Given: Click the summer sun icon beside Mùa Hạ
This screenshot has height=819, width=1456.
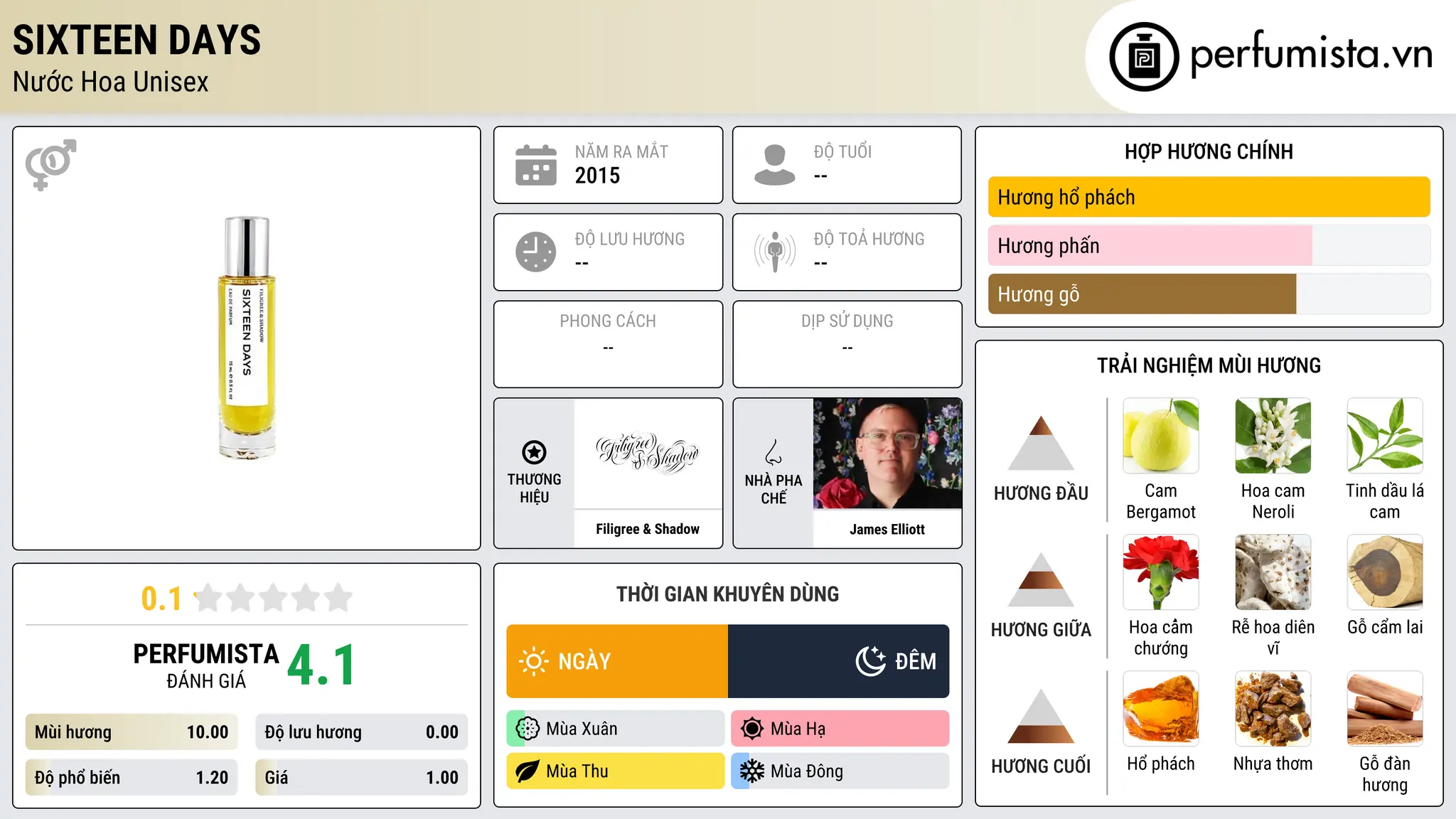Looking at the screenshot, I should (x=751, y=729).
